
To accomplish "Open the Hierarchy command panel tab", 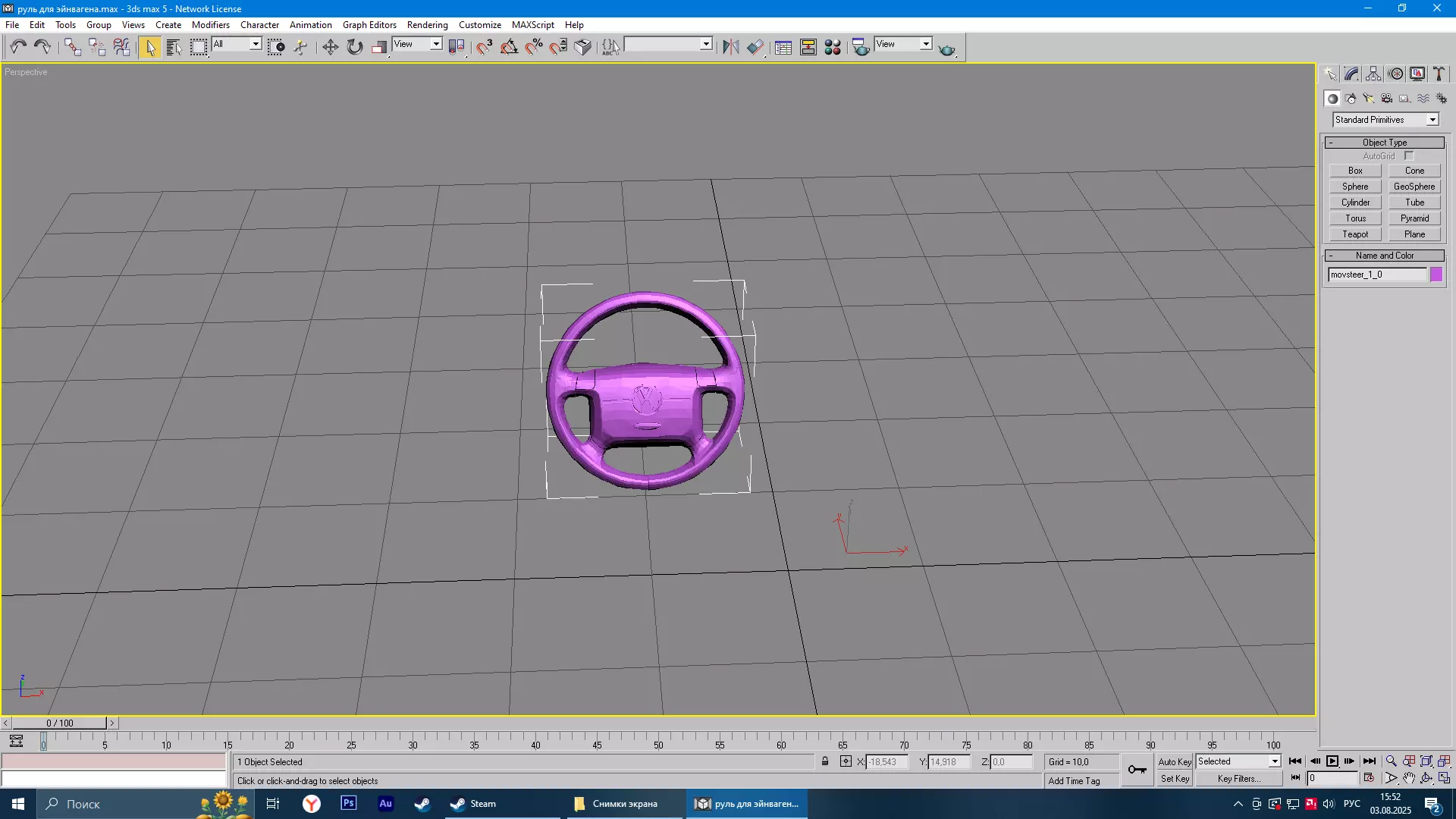I will coord(1373,74).
